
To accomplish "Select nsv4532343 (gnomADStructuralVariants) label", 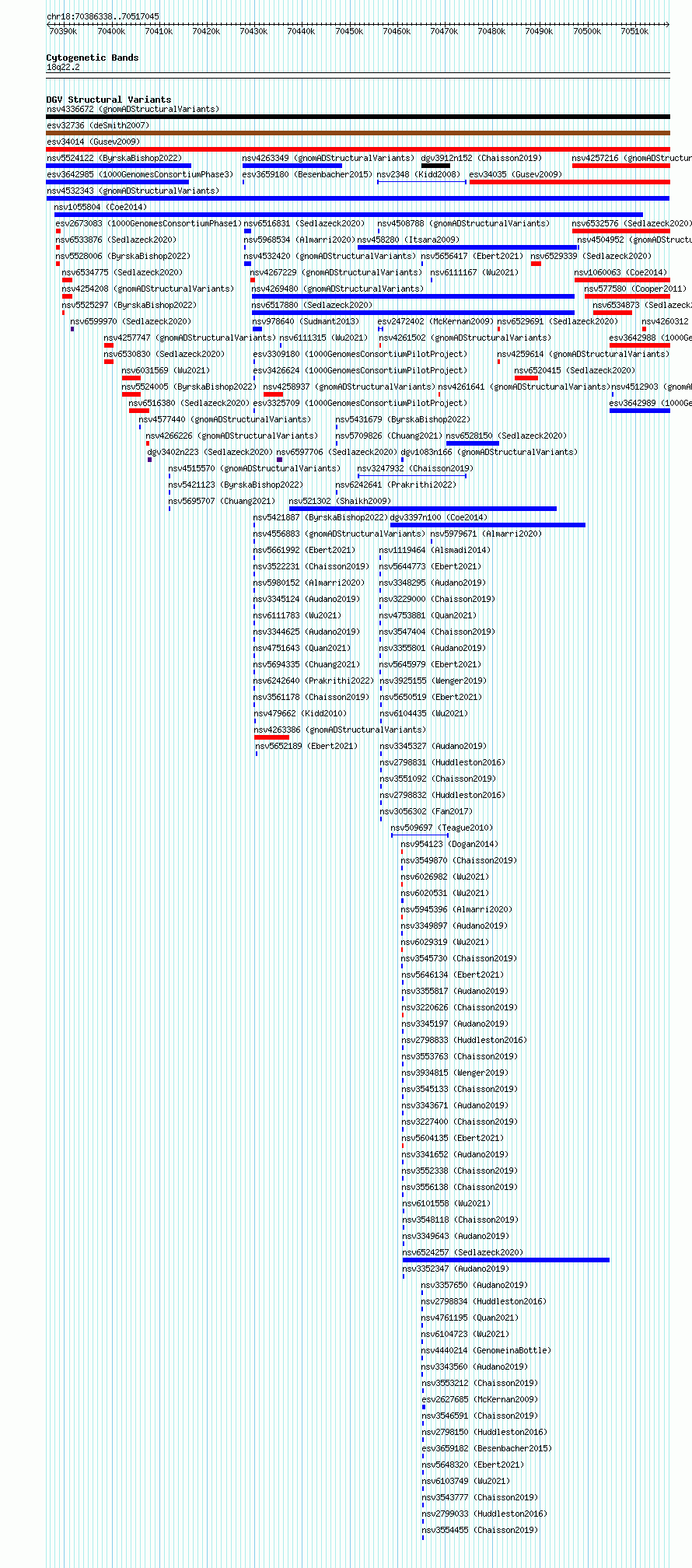I will tap(133, 191).
